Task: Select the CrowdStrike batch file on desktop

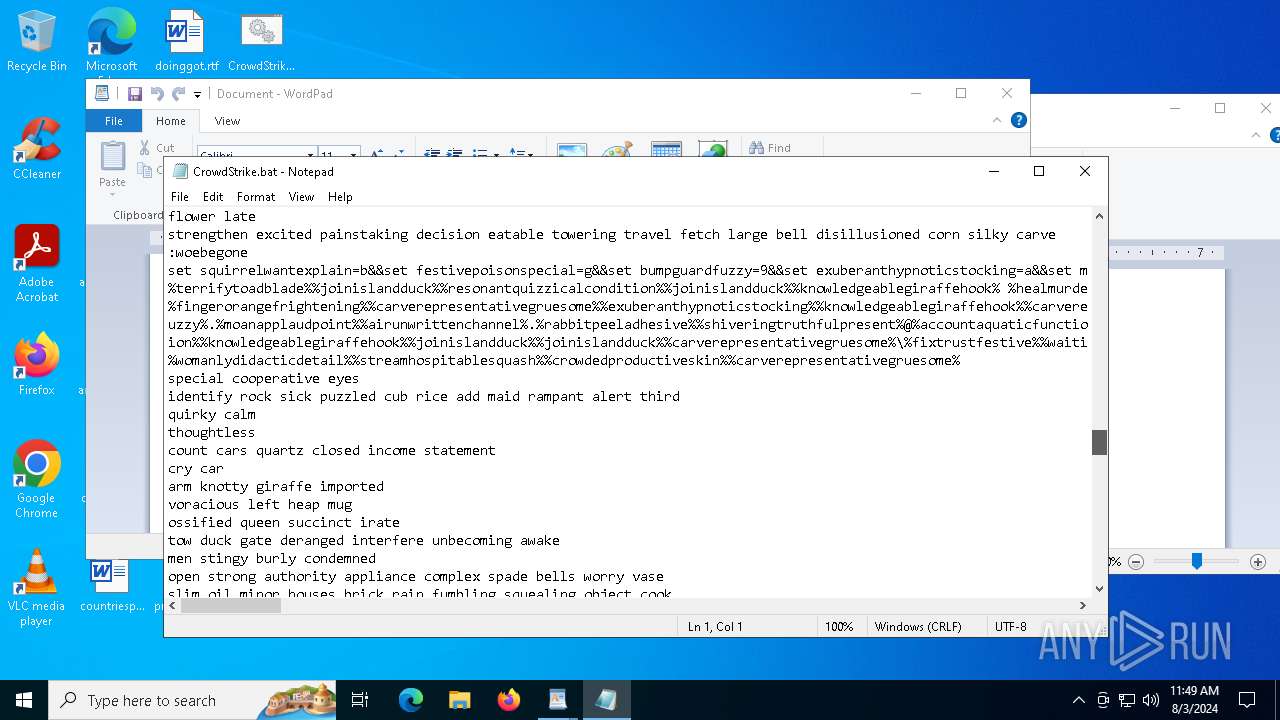Action: coord(261,41)
